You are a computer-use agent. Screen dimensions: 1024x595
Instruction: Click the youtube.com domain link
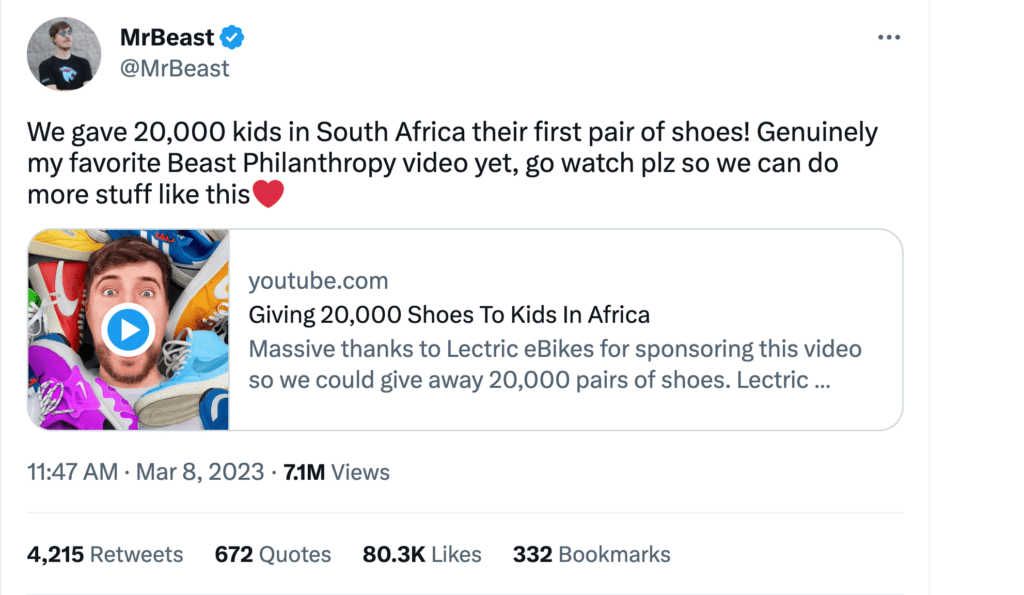(x=318, y=280)
